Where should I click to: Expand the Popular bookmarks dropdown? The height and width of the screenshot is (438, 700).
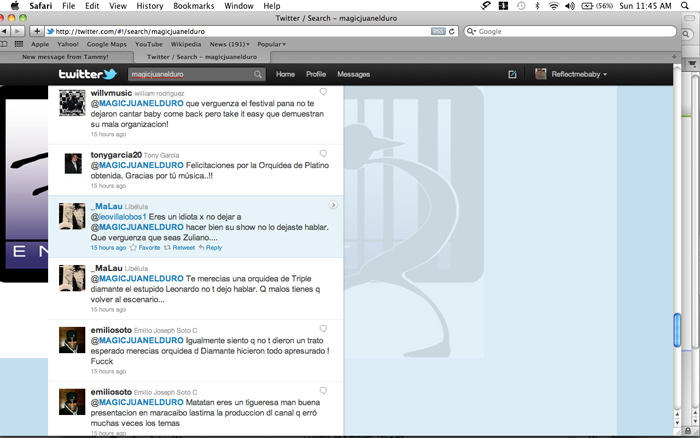[271, 44]
